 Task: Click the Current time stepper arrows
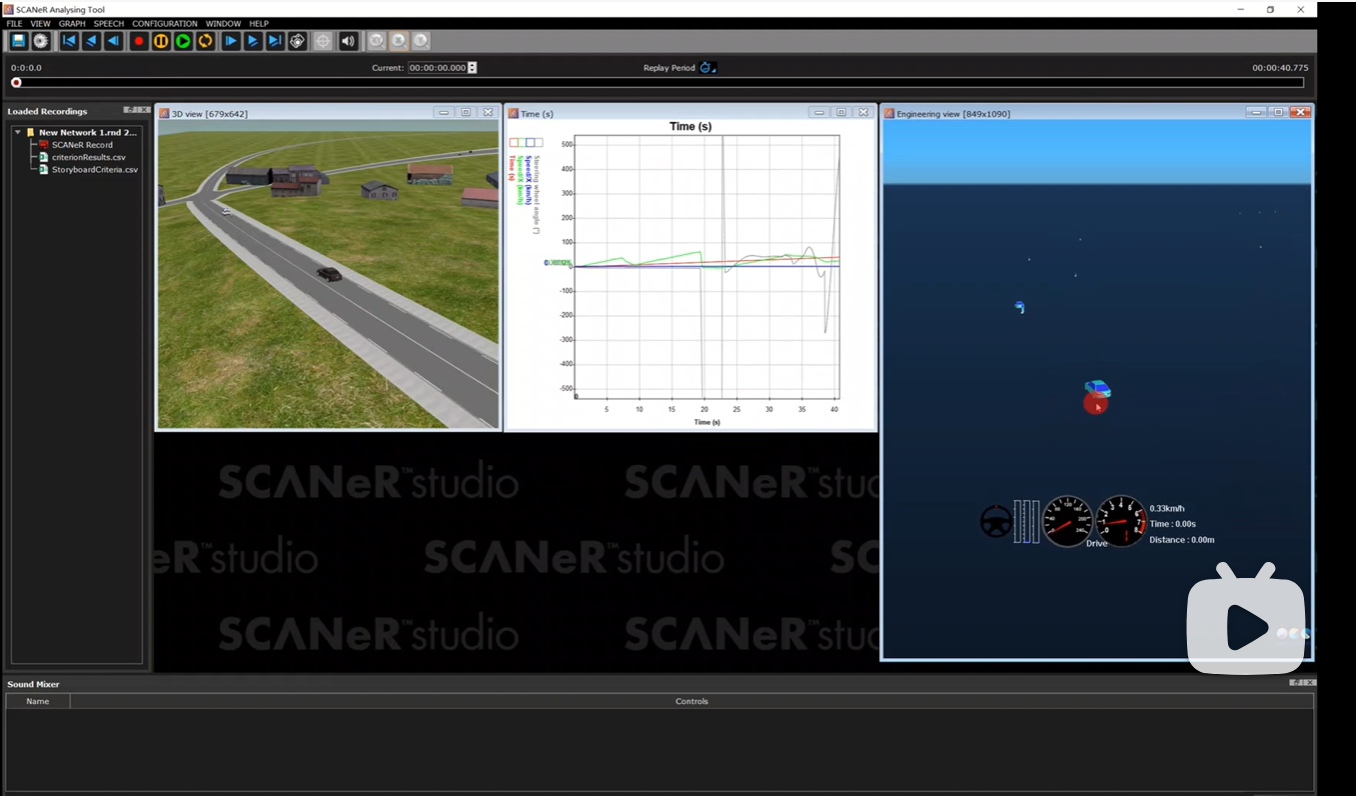[472, 68]
